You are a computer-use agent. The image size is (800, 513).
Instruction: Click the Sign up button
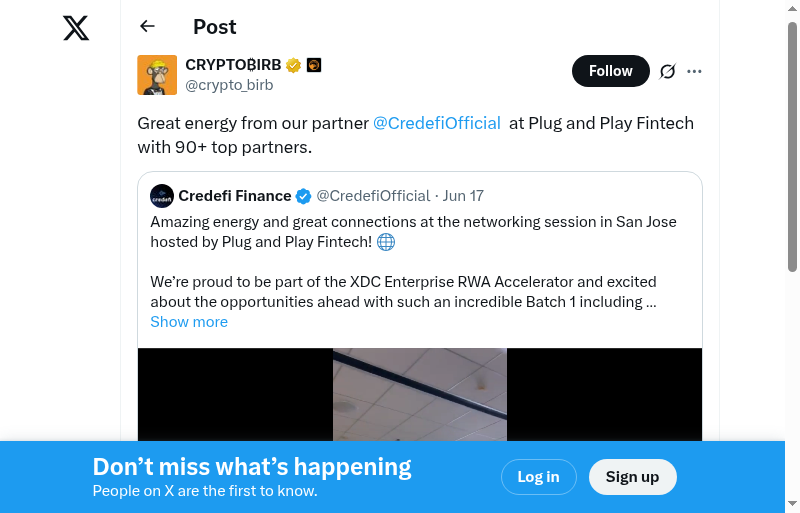(x=632, y=477)
